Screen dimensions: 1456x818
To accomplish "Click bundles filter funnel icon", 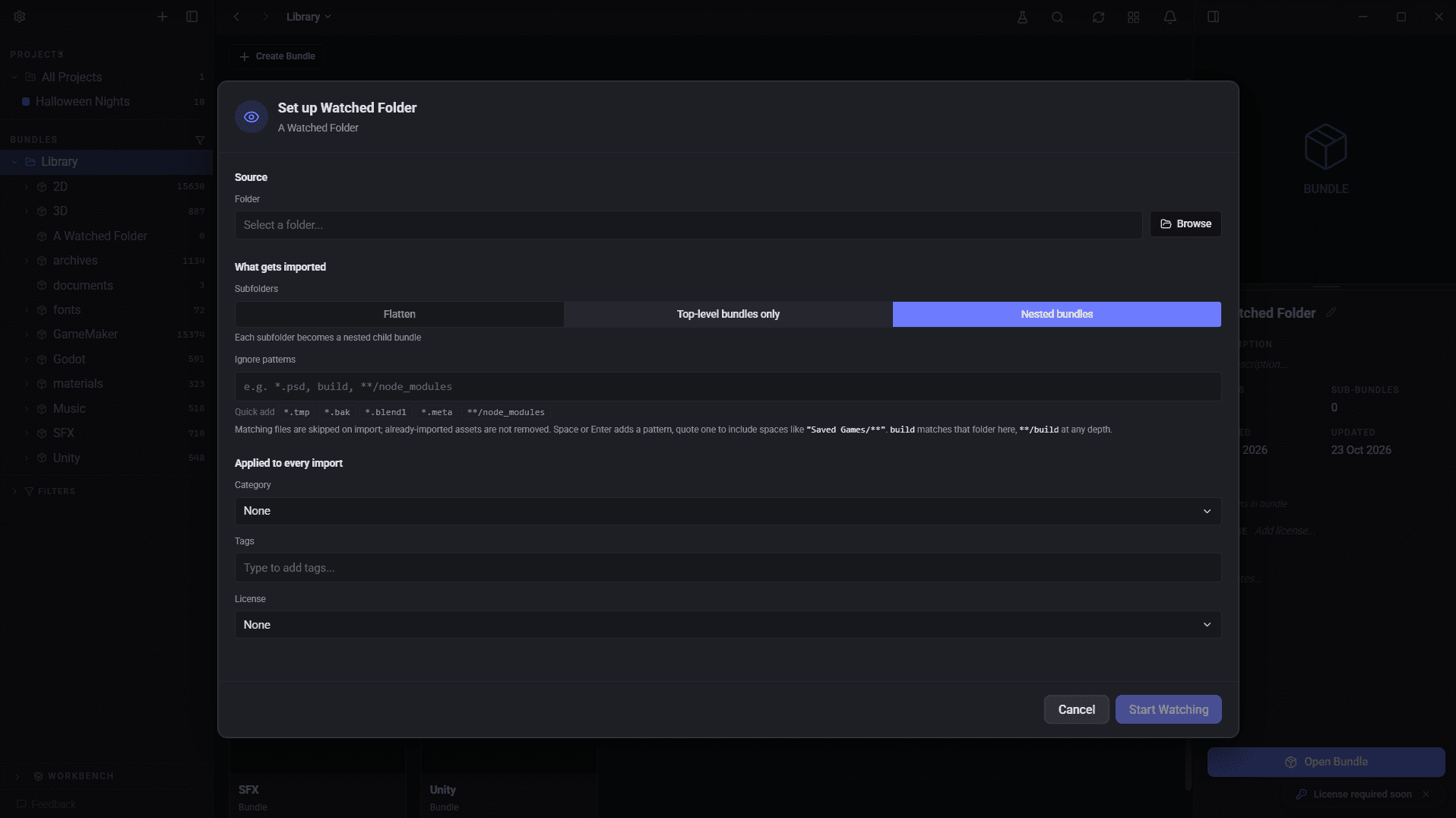I will [x=200, y=140].
